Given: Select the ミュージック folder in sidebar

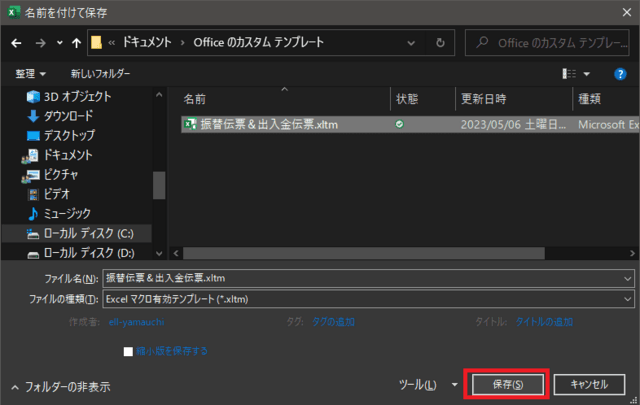Looking at the screenshot, I should pyautogui.click(x=66, y=213).
